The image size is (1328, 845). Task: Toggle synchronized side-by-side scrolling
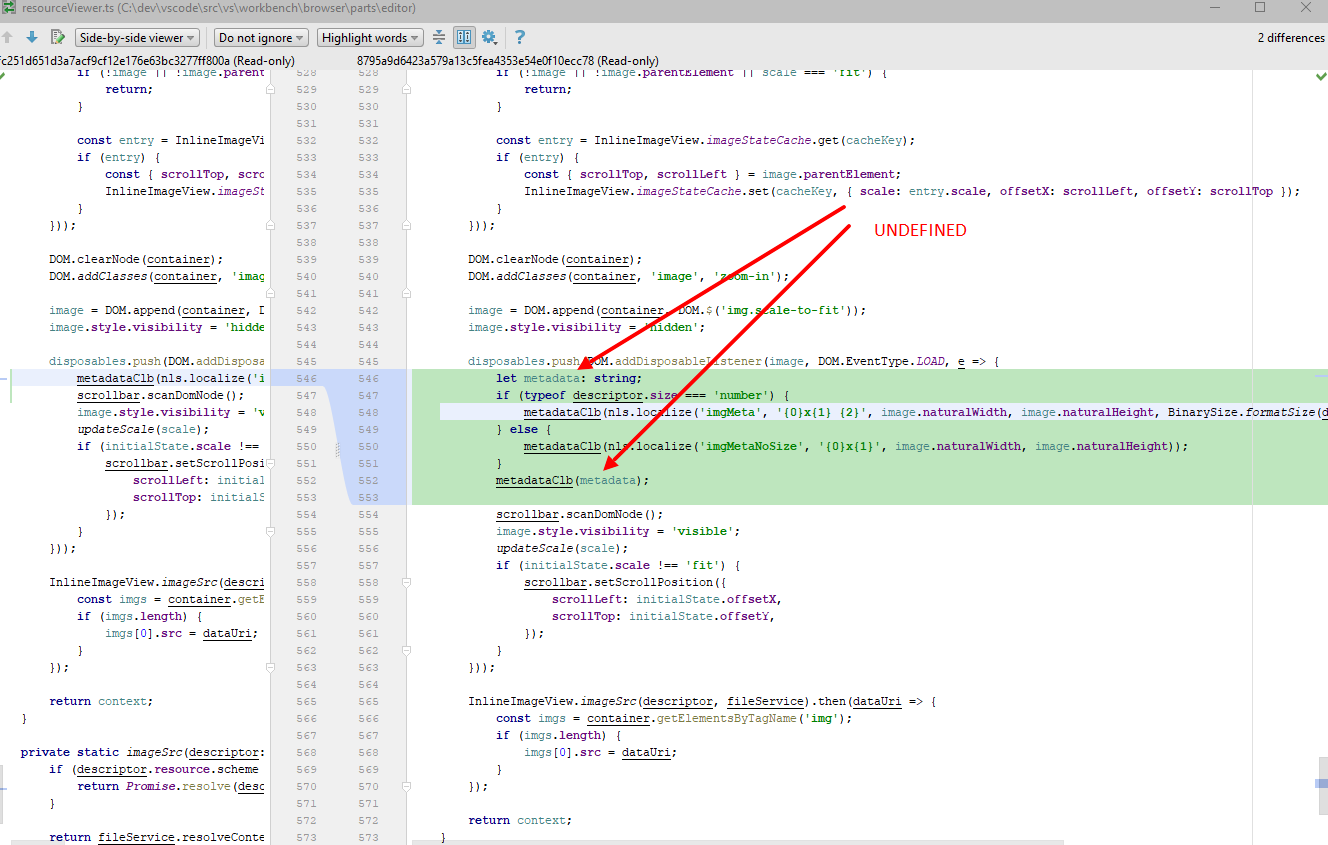pyautogui.click(x=463, y=37)
